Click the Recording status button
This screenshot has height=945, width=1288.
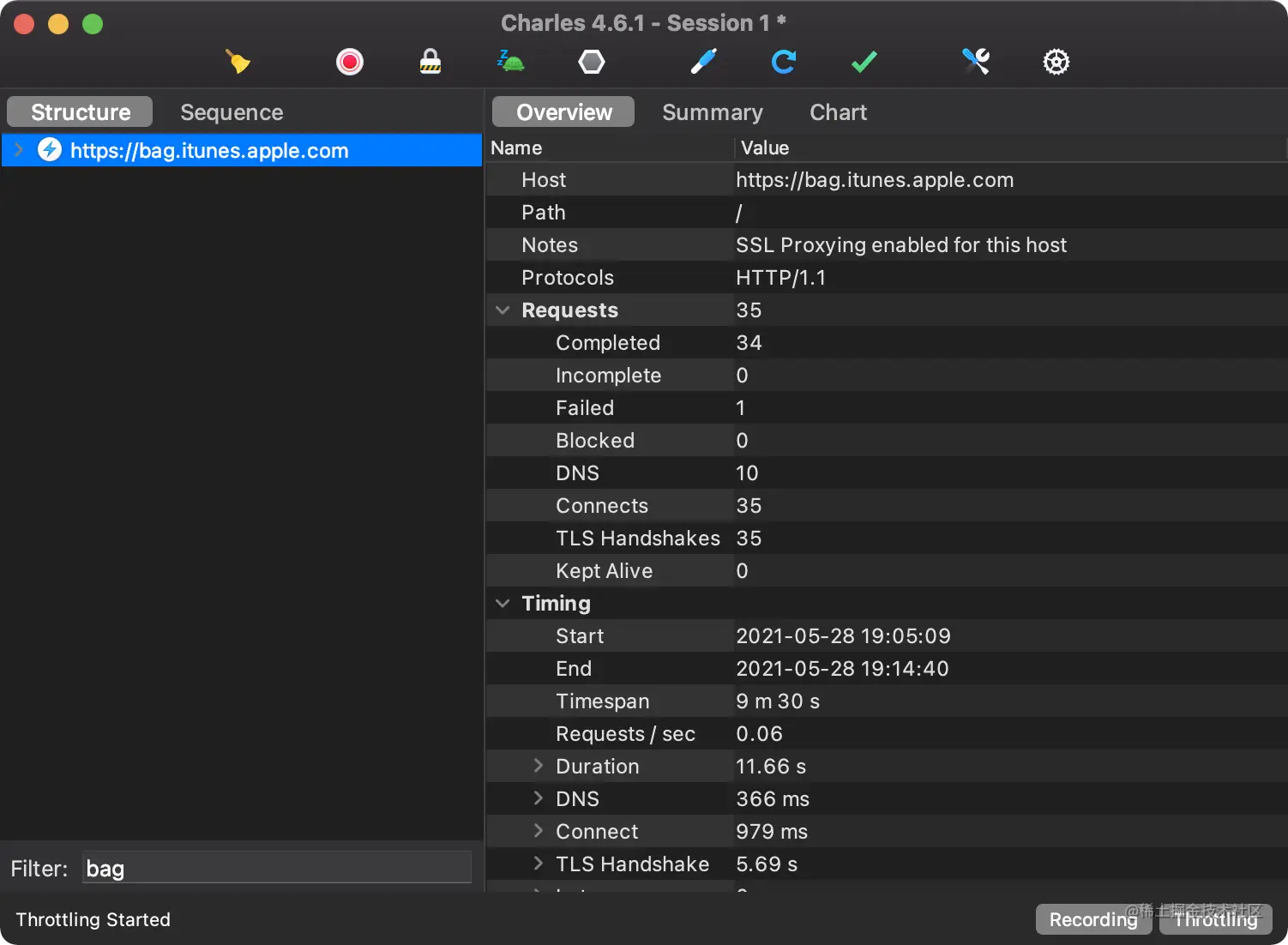(x=1093, y=919)
